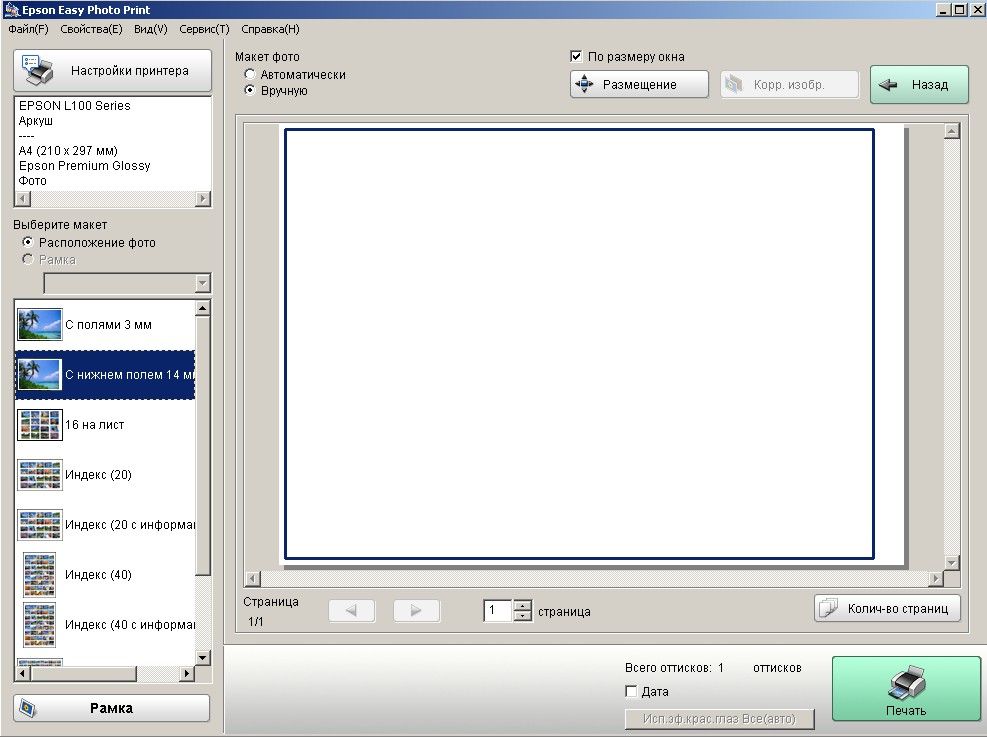Select the 'С нижнем полем 14 мм' thumbnail

[39, 374]
